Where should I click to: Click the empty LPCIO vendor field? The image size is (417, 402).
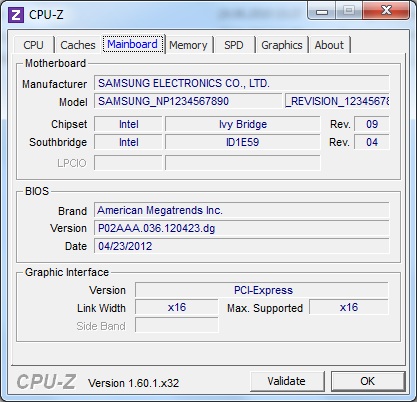click(128, 163)
